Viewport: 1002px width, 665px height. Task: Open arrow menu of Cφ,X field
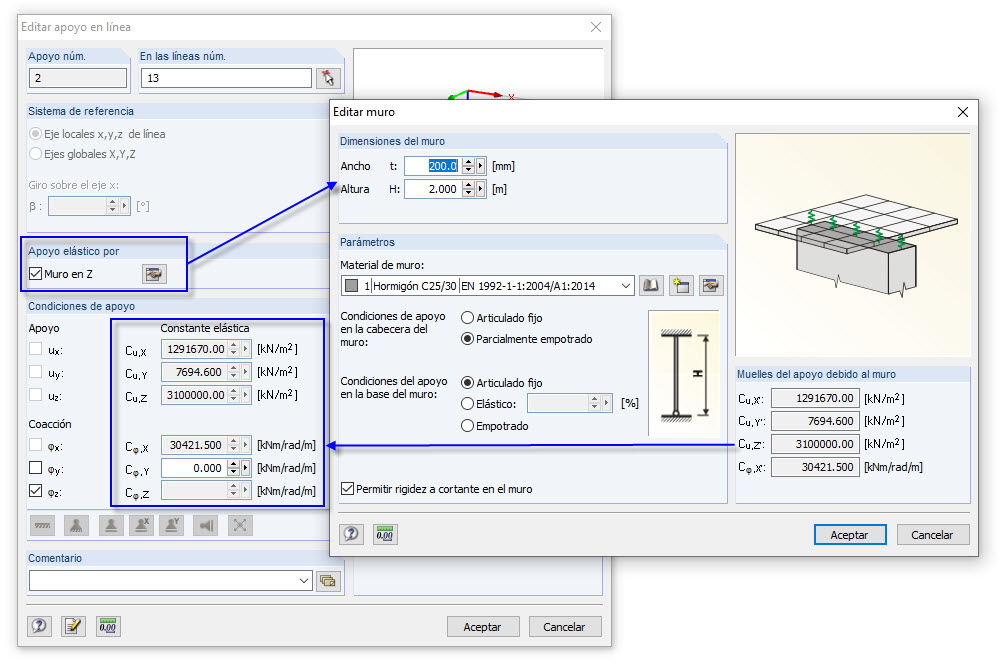point(245,445)
